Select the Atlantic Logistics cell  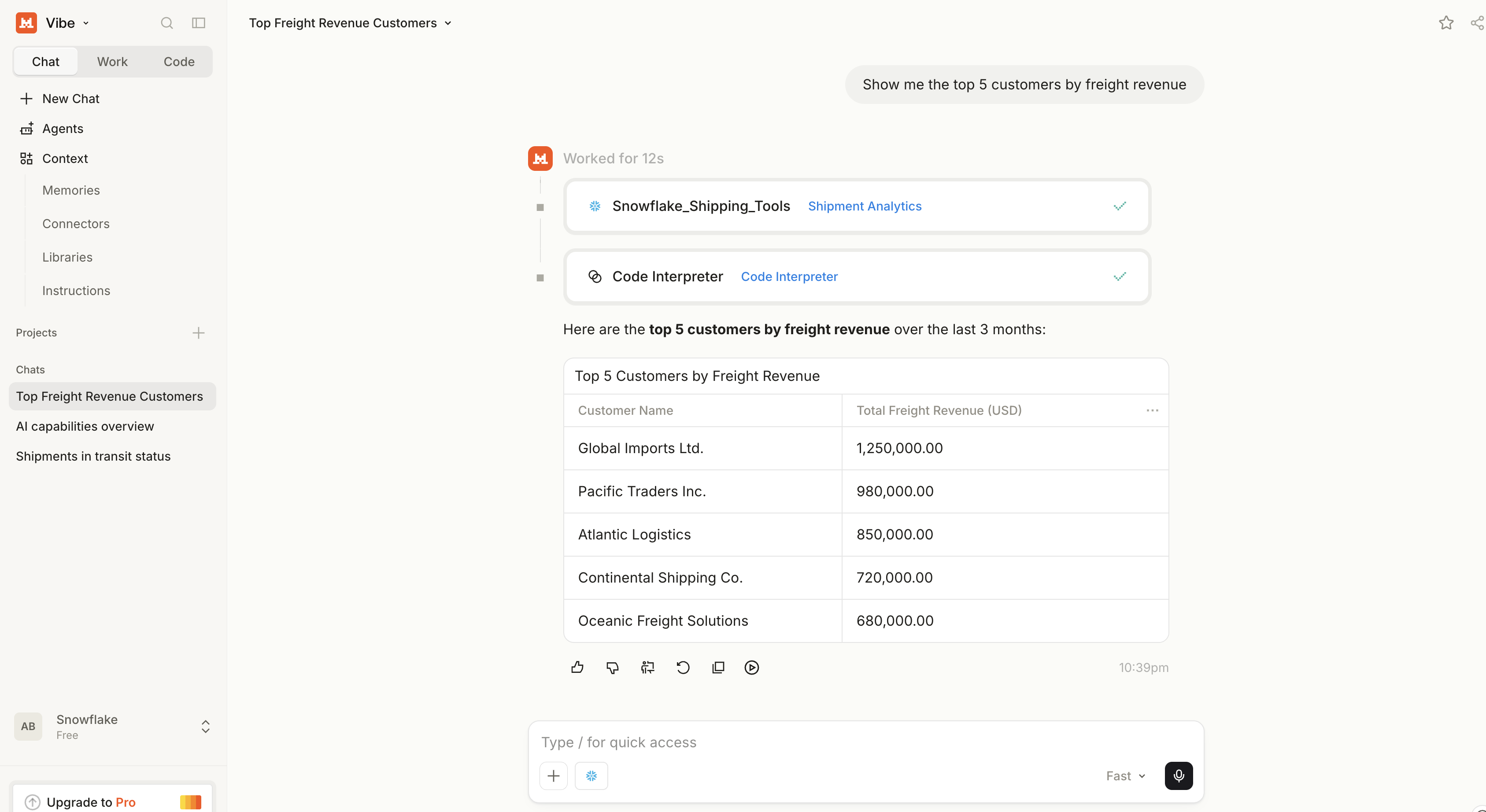click(702, 535)
